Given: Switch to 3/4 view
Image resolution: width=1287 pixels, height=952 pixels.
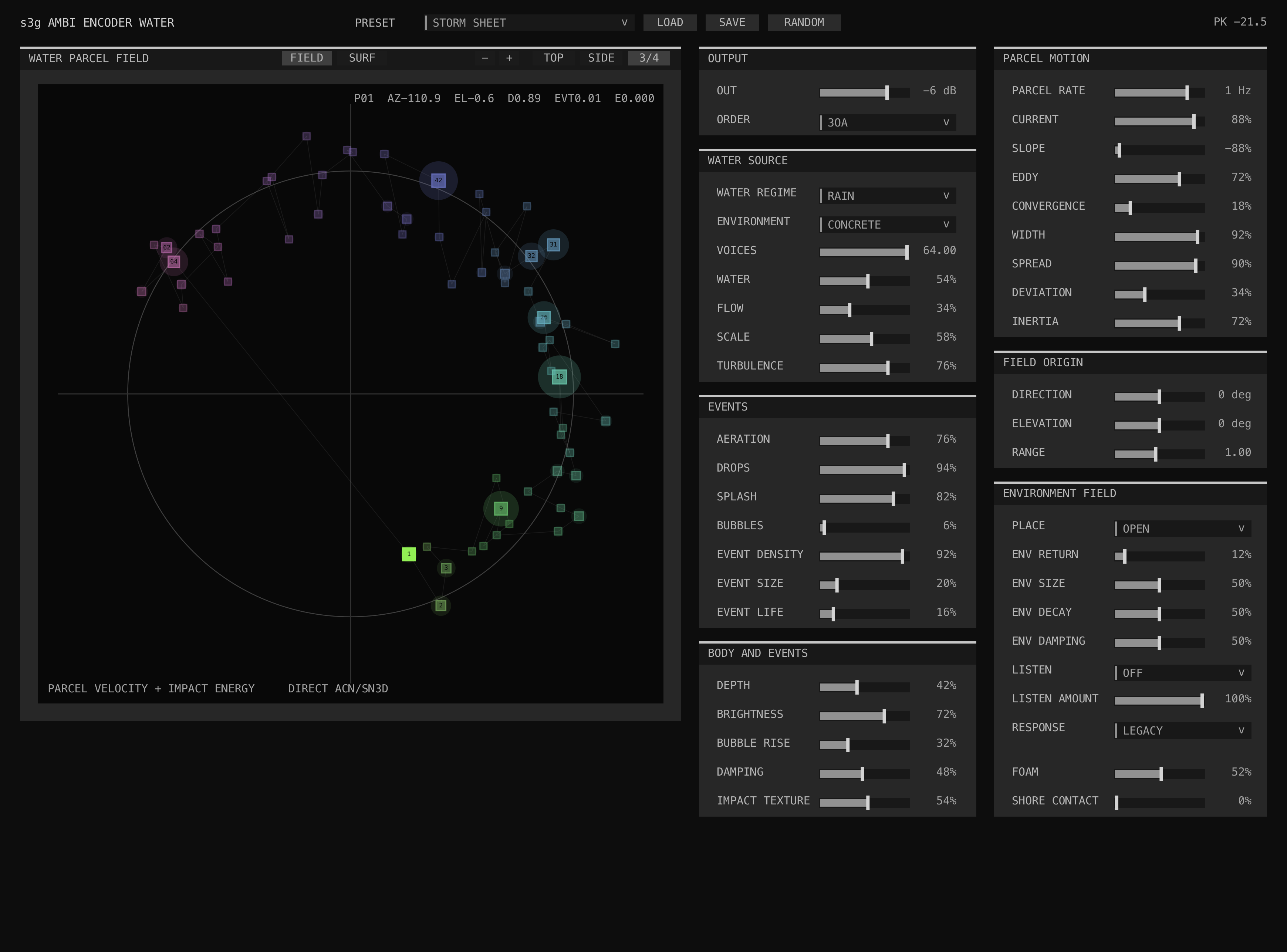Looking at the screenshot, I should [x=649, y=58].
